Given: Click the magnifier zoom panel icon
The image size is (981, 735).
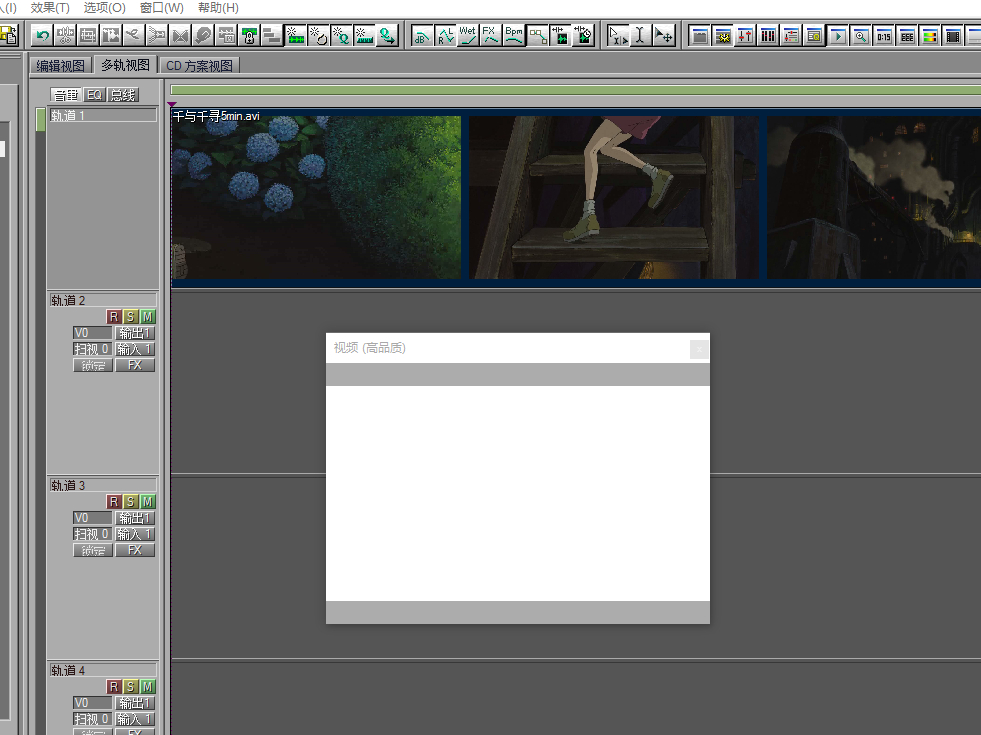Looking at the screenshot, I should coord(861,36).
